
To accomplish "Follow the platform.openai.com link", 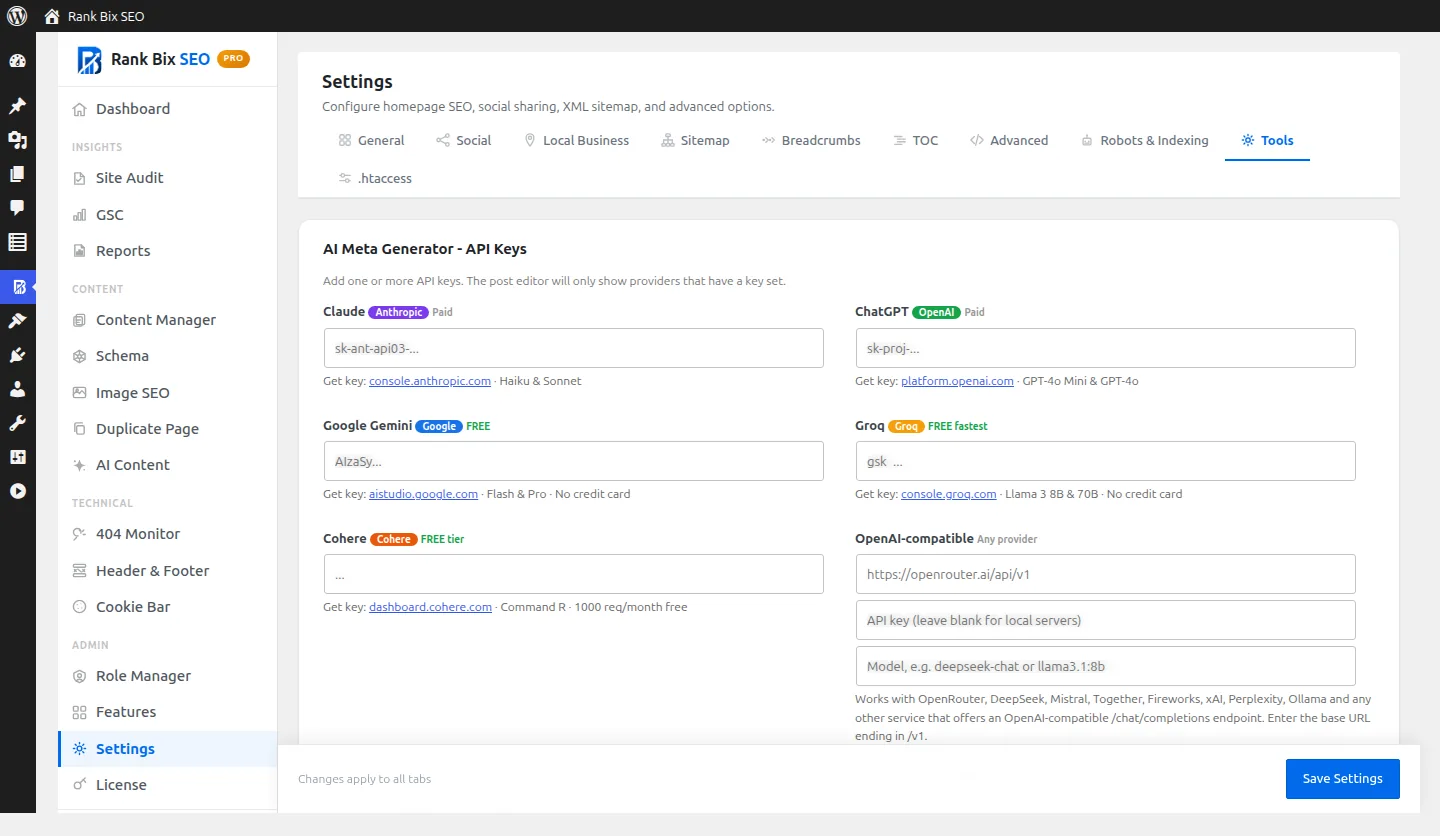I will [958, 381].
